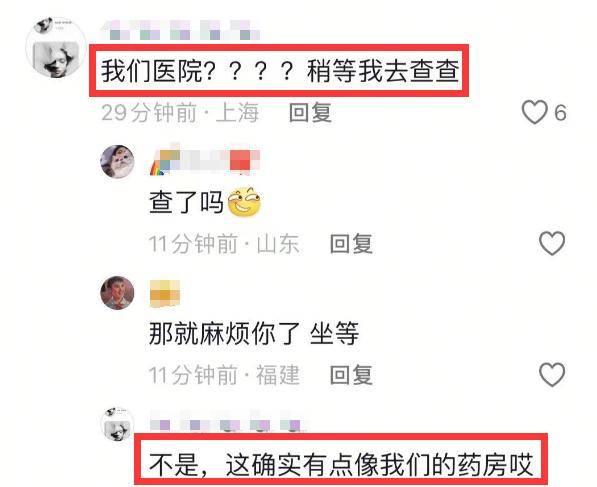Screen dimensions: 597x487
Task: Open the bottom commenter's small avatar
Action: [117, 424]
